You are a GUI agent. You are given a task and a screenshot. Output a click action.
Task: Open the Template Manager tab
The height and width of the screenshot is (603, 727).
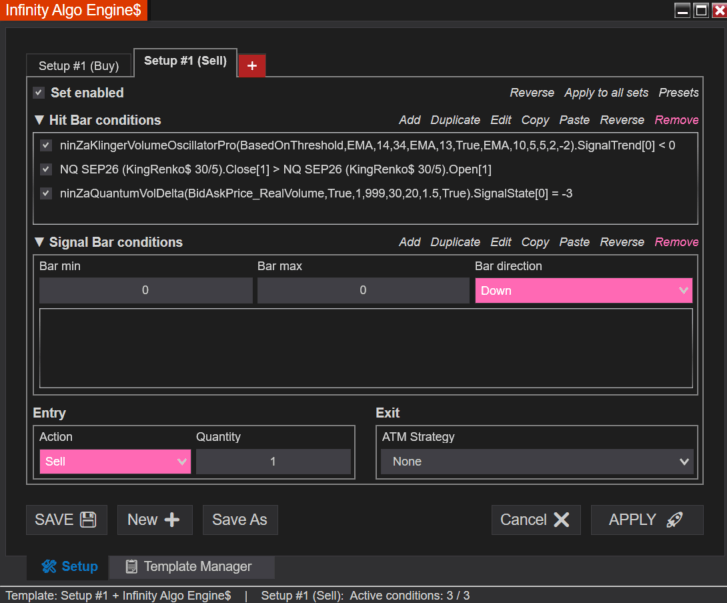(x=191, y=566)
